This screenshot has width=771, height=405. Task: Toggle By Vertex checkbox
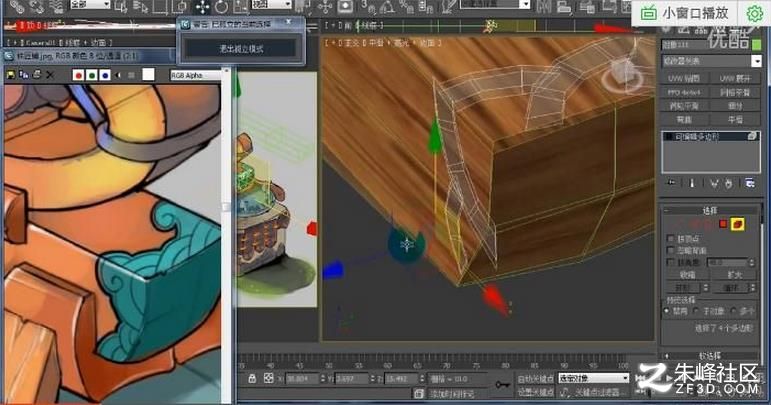pyautogui.click(x=670, y=238)
